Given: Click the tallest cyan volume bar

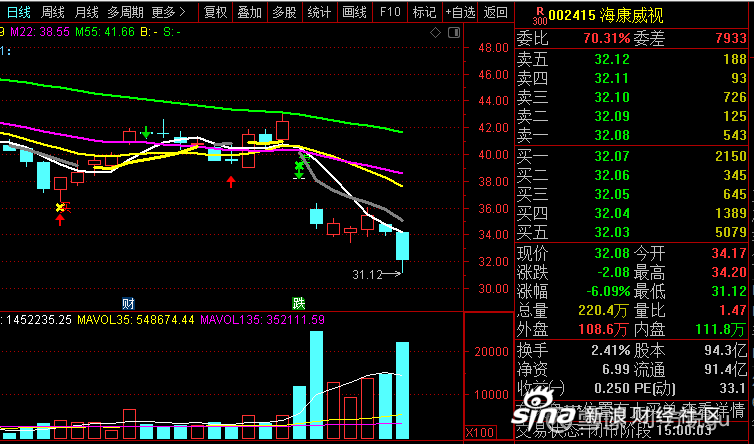Looking at the screenshot, I should 316,385.
